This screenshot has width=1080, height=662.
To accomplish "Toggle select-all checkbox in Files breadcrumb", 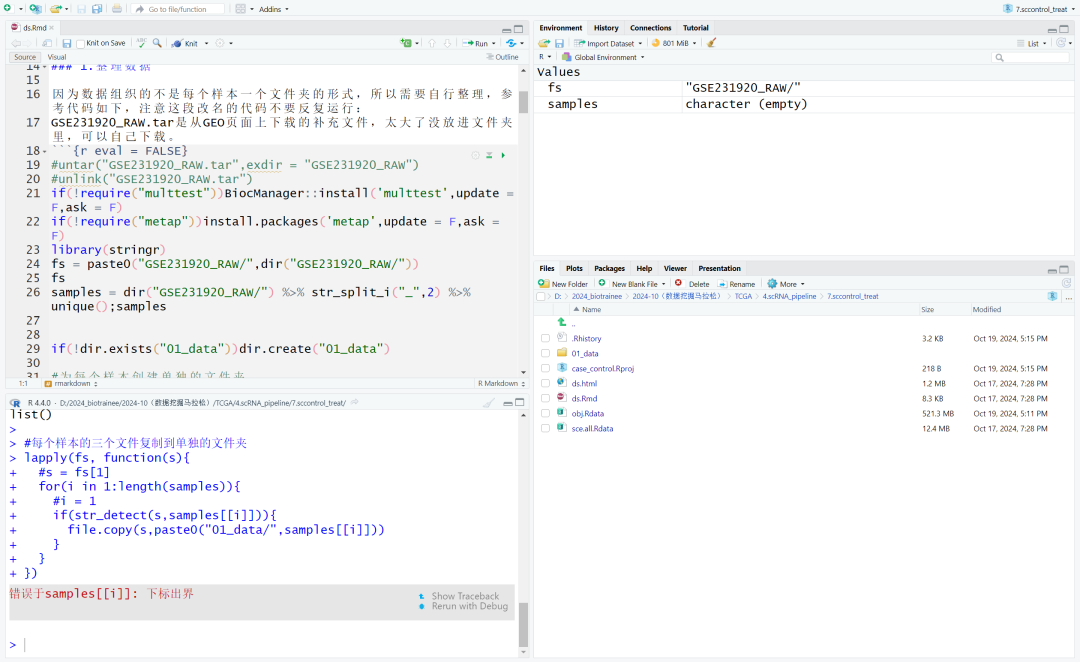I will 541,296.
